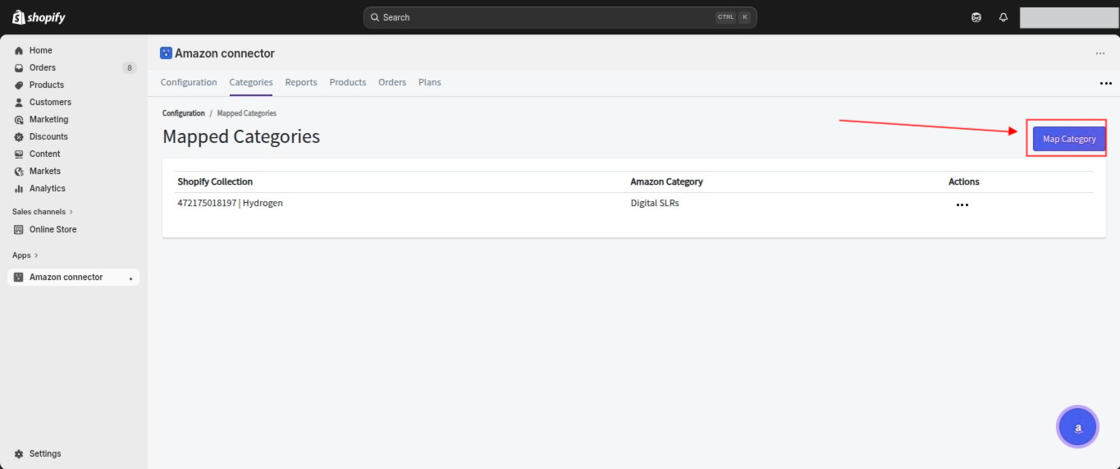Open Settings at the sidebar bottom

[x=45, y=453]
